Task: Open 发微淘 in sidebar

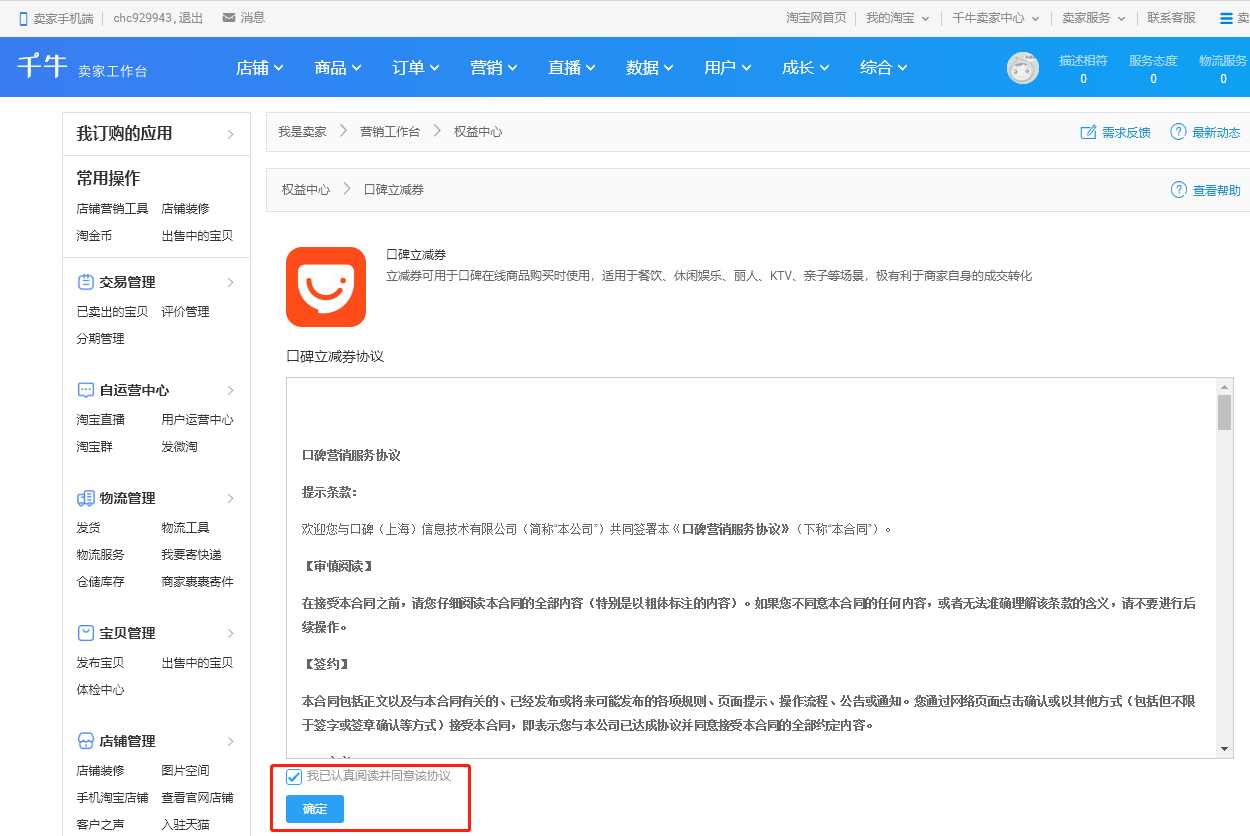Action: tap(179, 447)
